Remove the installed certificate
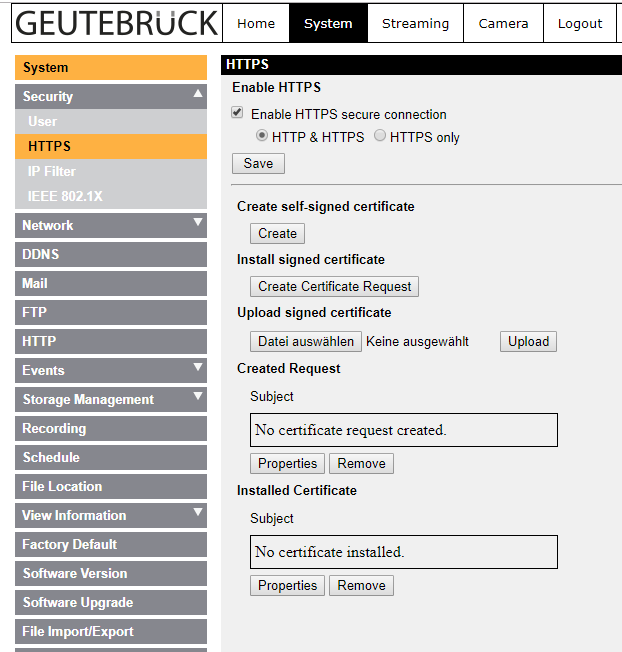This screenshot has height=652, width=622. tap(361, 585)
